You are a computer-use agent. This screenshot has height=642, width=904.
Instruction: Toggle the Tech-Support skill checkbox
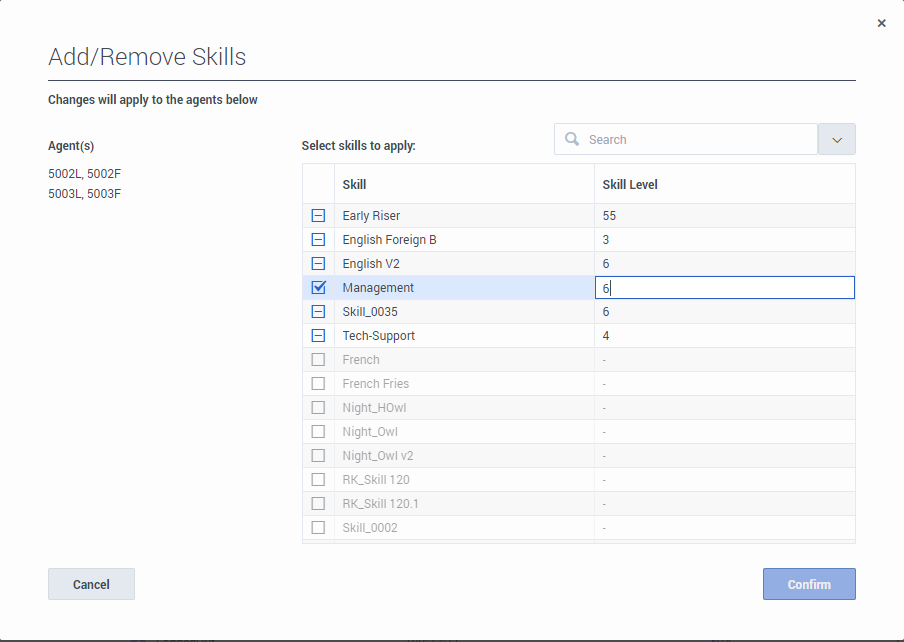point(318,336)
